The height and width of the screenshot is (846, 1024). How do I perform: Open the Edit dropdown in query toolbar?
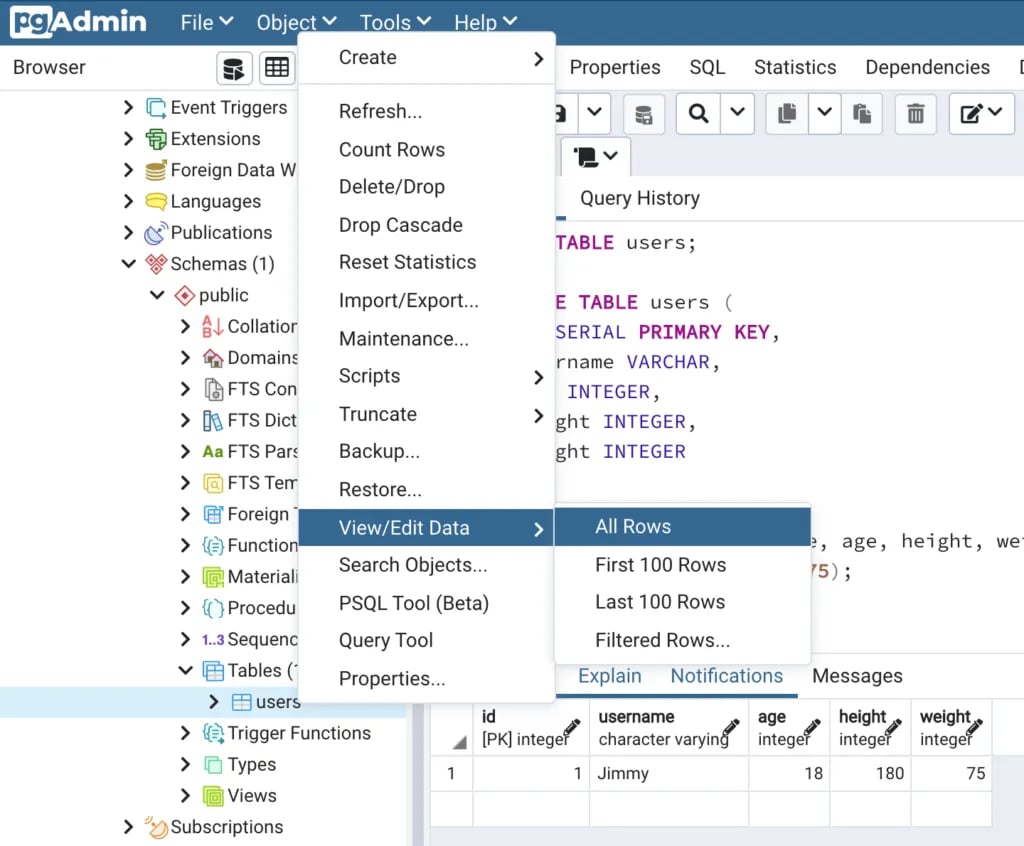click(x=981, y=113)
